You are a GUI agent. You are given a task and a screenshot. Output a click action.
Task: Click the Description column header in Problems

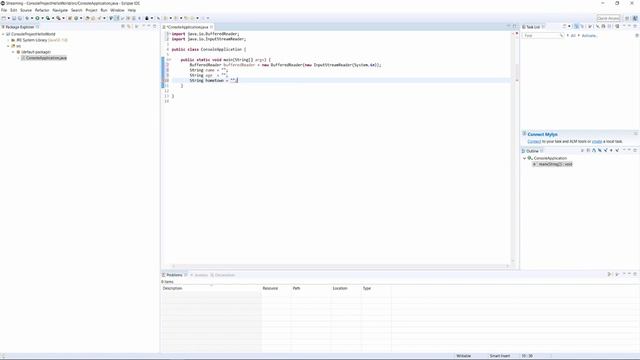point(211,288)
